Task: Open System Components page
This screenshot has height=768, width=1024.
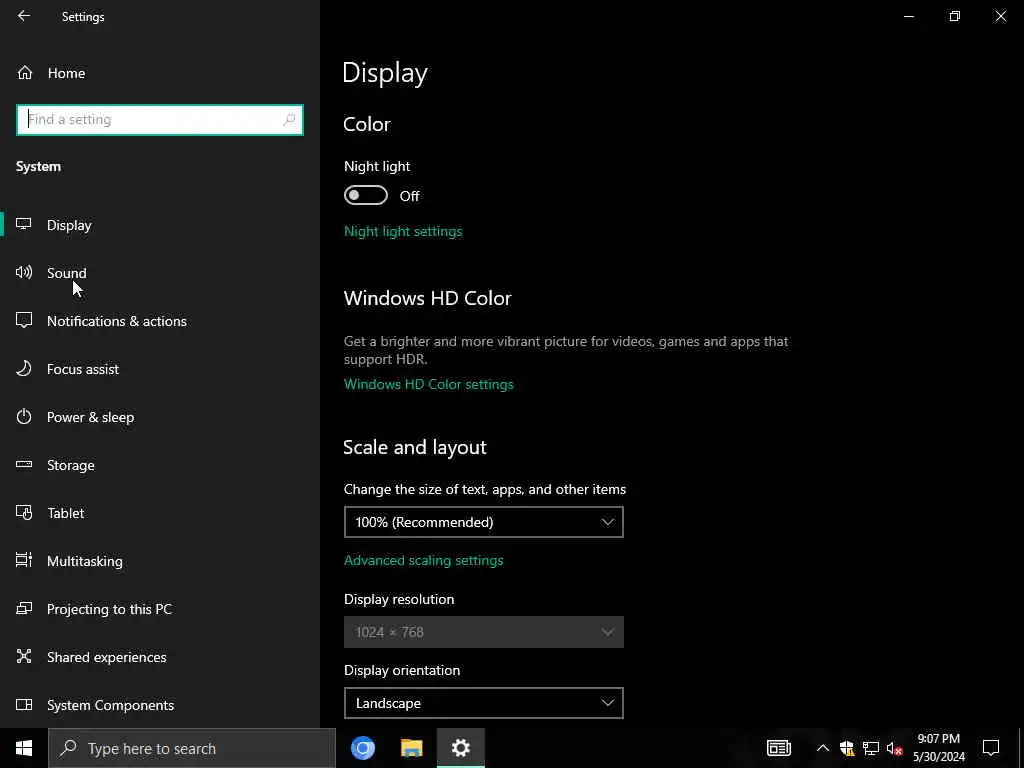Action: 160,705
